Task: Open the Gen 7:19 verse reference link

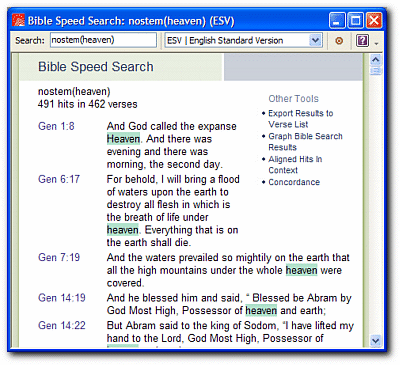Action: click(x=59, y=257)
